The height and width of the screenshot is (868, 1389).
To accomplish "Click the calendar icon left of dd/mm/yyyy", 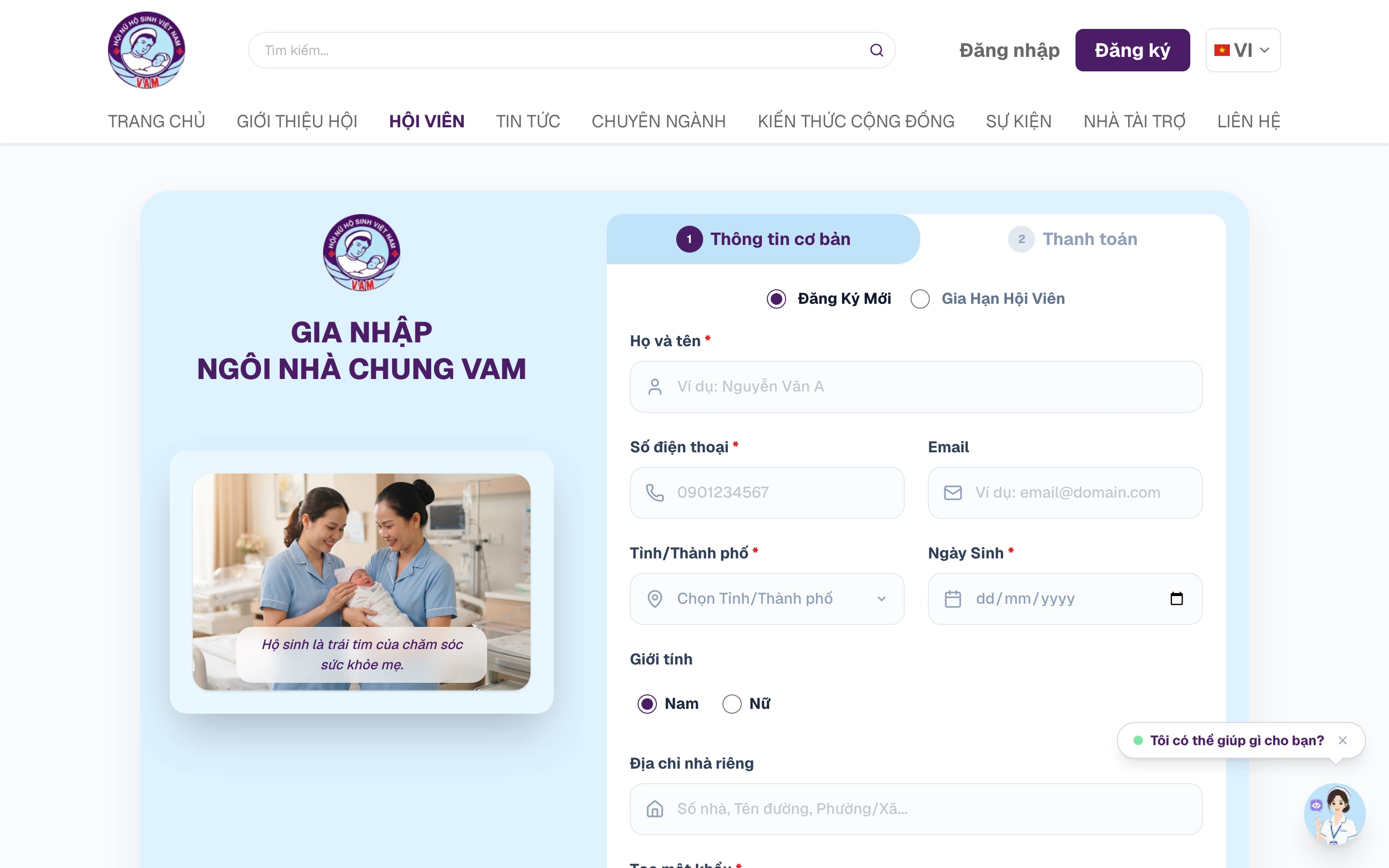I will coord(953,599).
